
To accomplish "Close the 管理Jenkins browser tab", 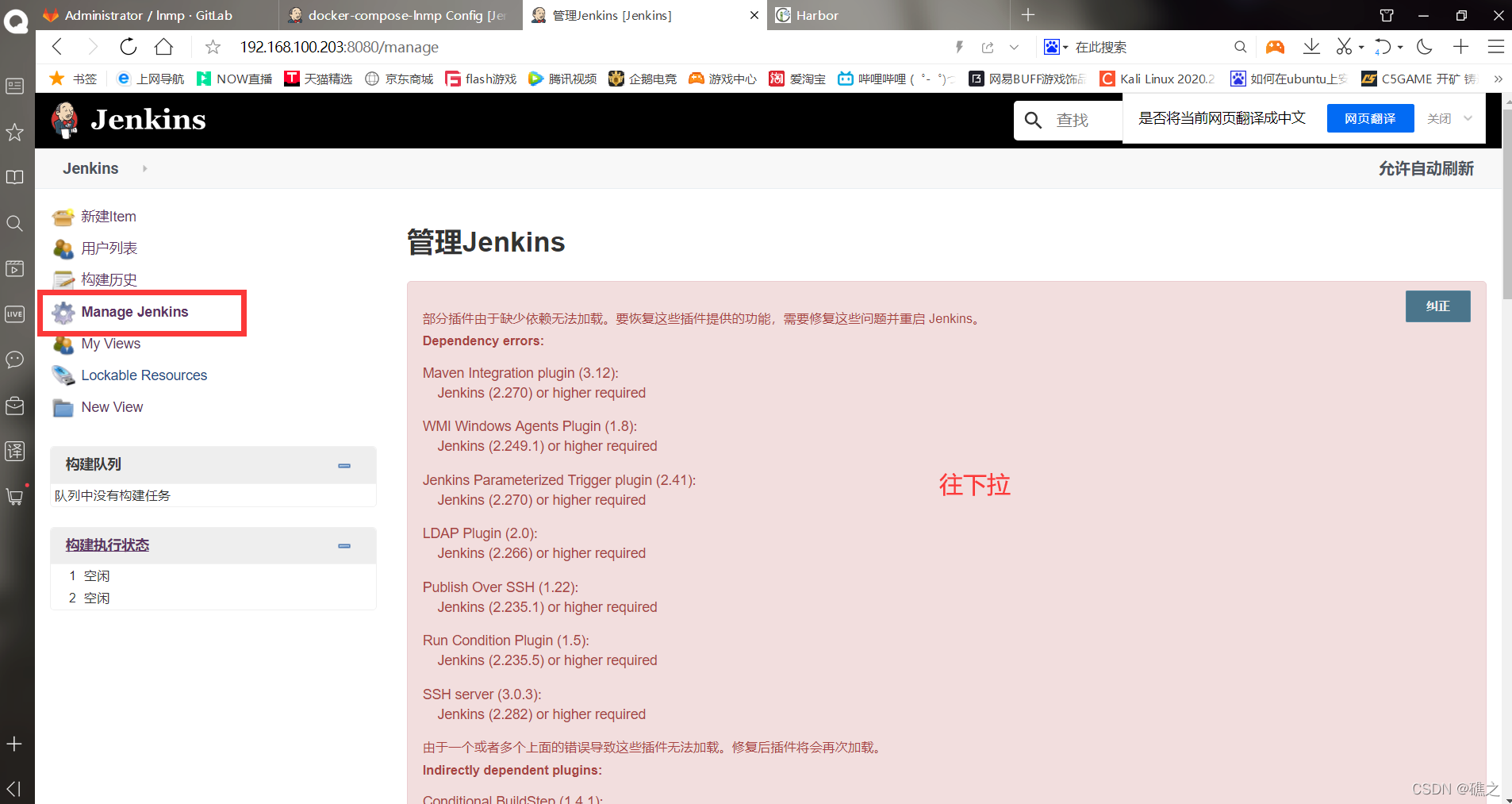I will pos(754,15).
